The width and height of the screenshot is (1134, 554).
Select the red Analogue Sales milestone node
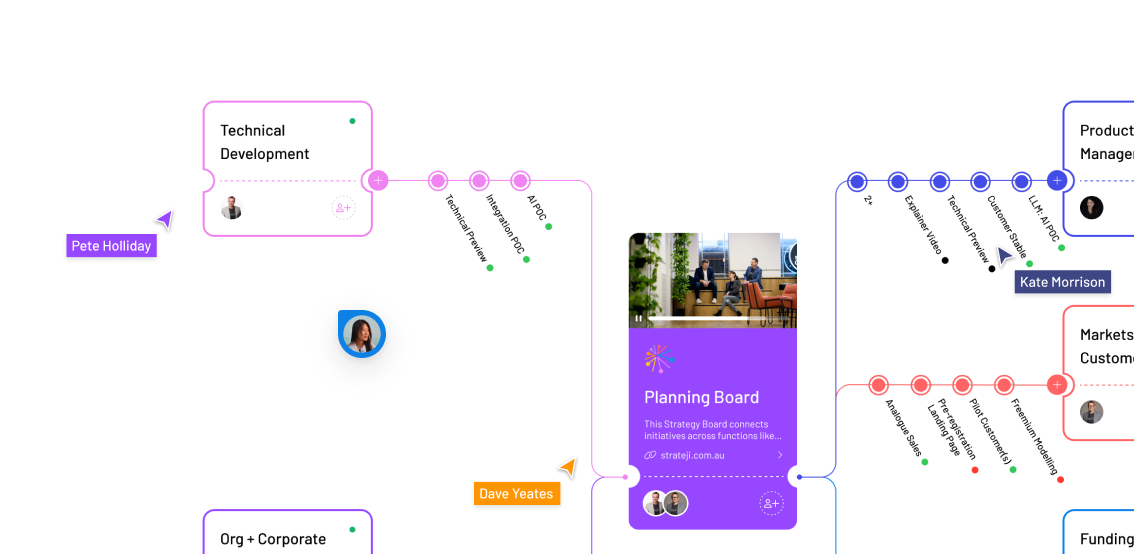[x=878, y=385]
